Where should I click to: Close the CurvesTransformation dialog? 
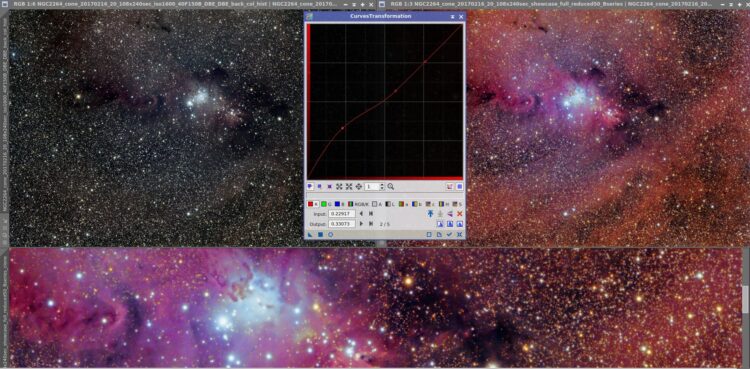point(461,16)
